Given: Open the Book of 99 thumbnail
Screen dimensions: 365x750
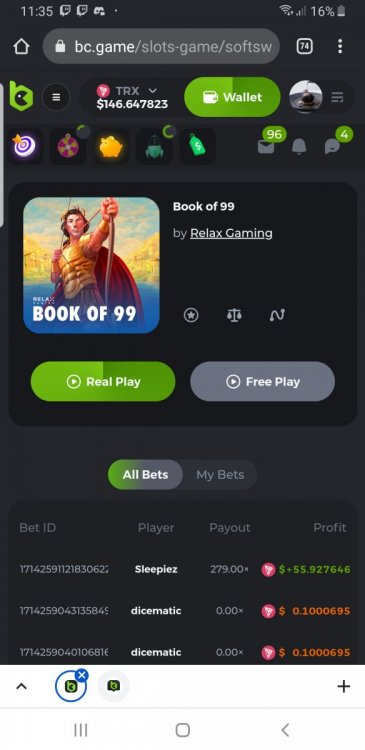Looking at the screenshot, I should [x=91, y=265].
